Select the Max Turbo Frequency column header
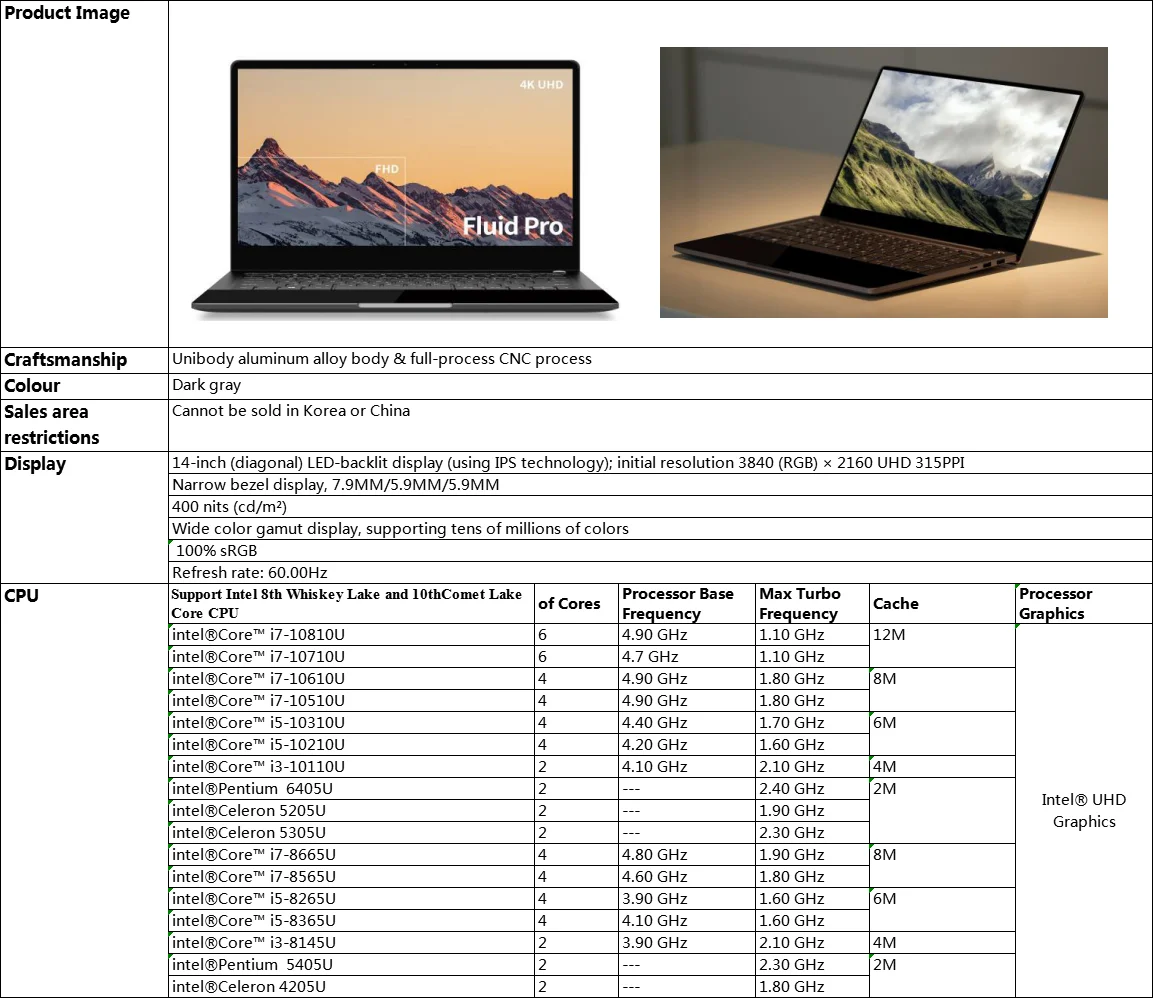 pyautogui.click(x=812, y=604)
